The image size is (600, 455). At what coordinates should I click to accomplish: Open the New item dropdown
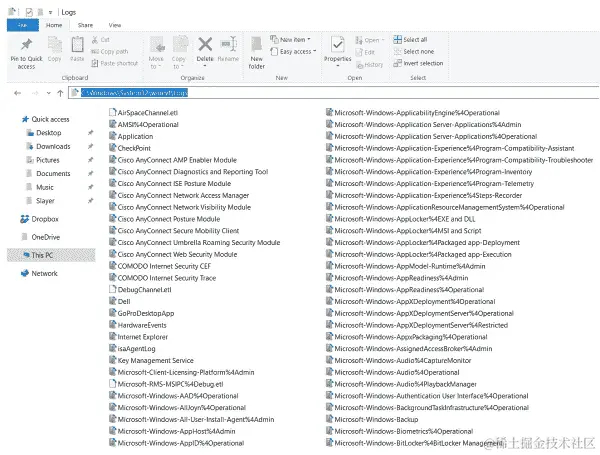click(x=290, y=39)
